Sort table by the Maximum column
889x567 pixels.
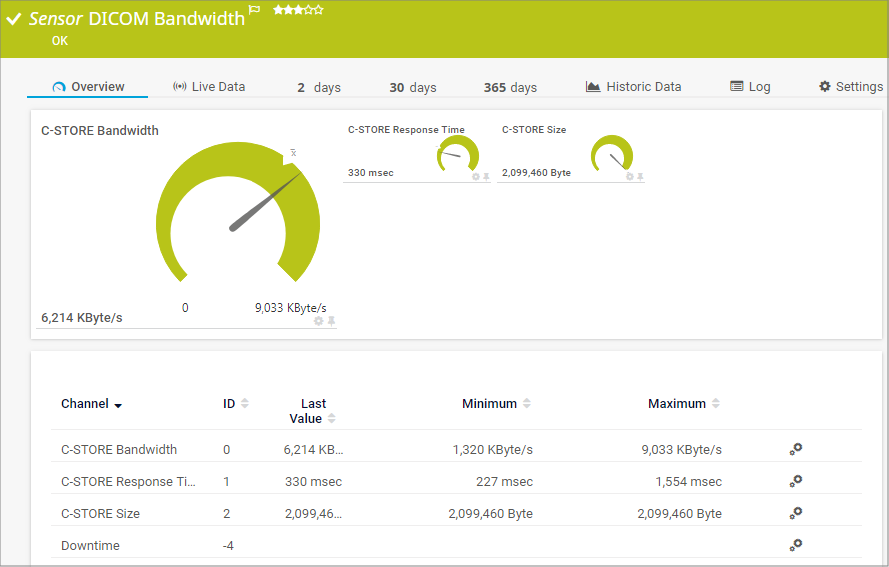[715, 404]
